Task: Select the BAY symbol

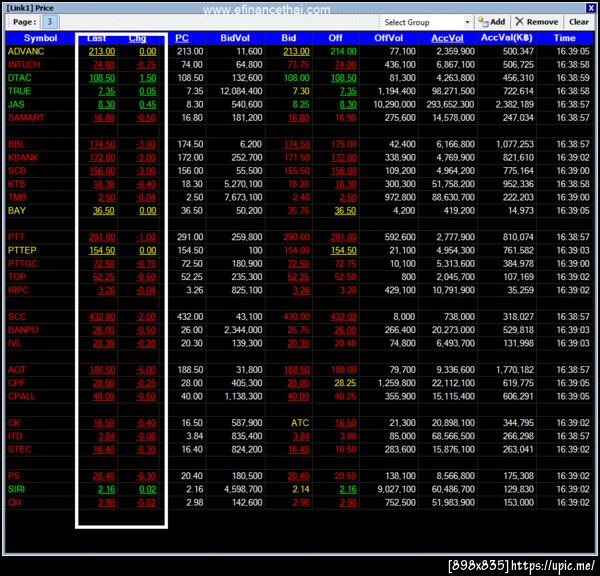Action: [x=17, y=210]
